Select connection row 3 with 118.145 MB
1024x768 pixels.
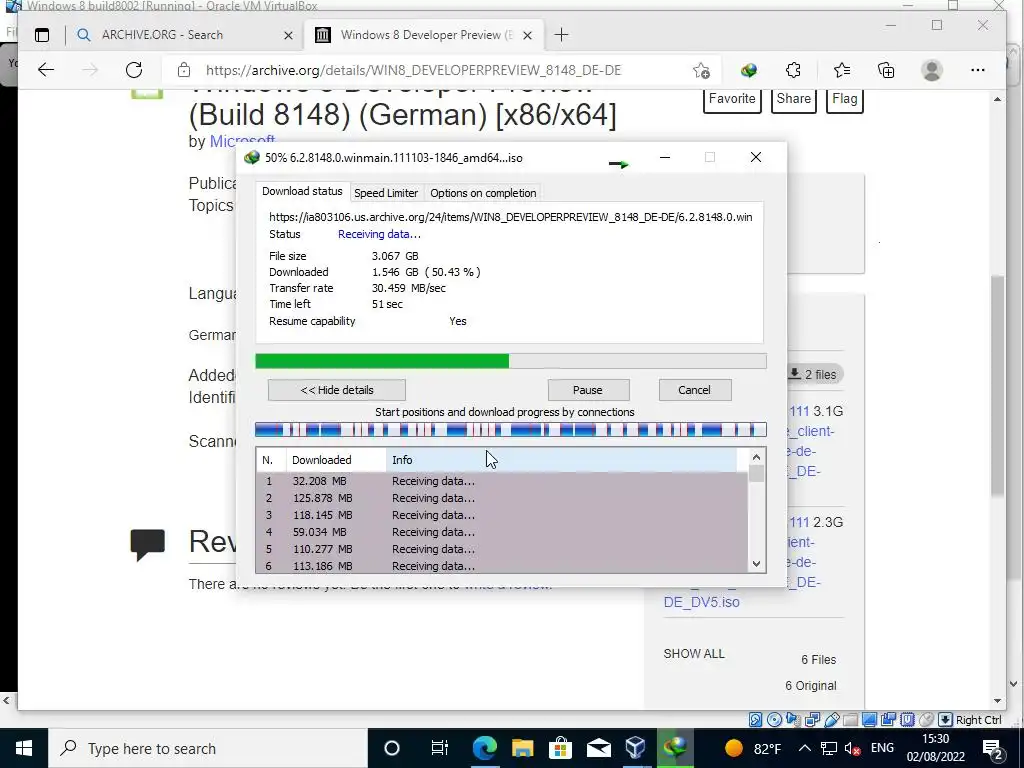[502, 515]
